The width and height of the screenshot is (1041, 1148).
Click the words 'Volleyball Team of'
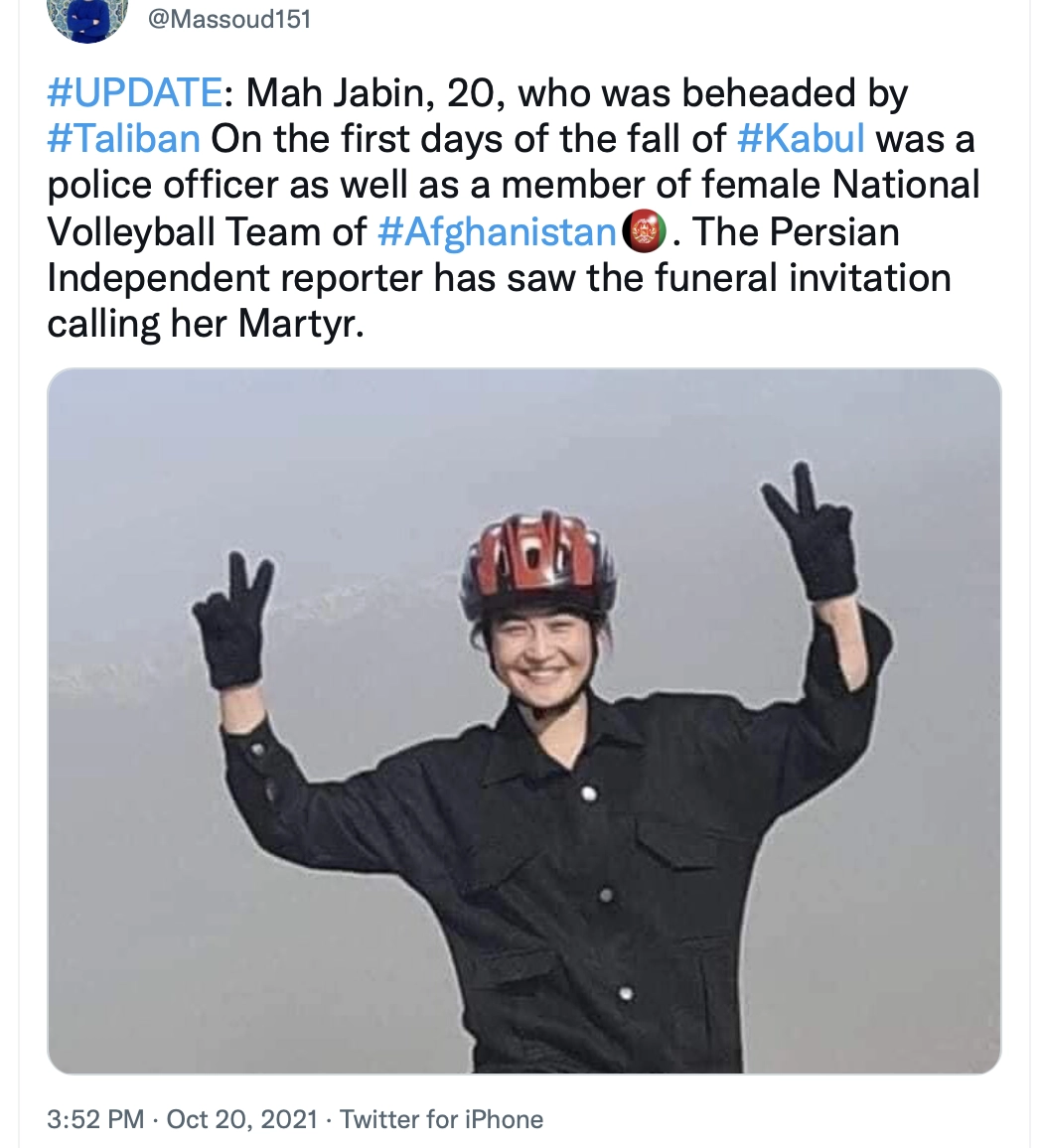pyautogui.click(x=208, y=232)
